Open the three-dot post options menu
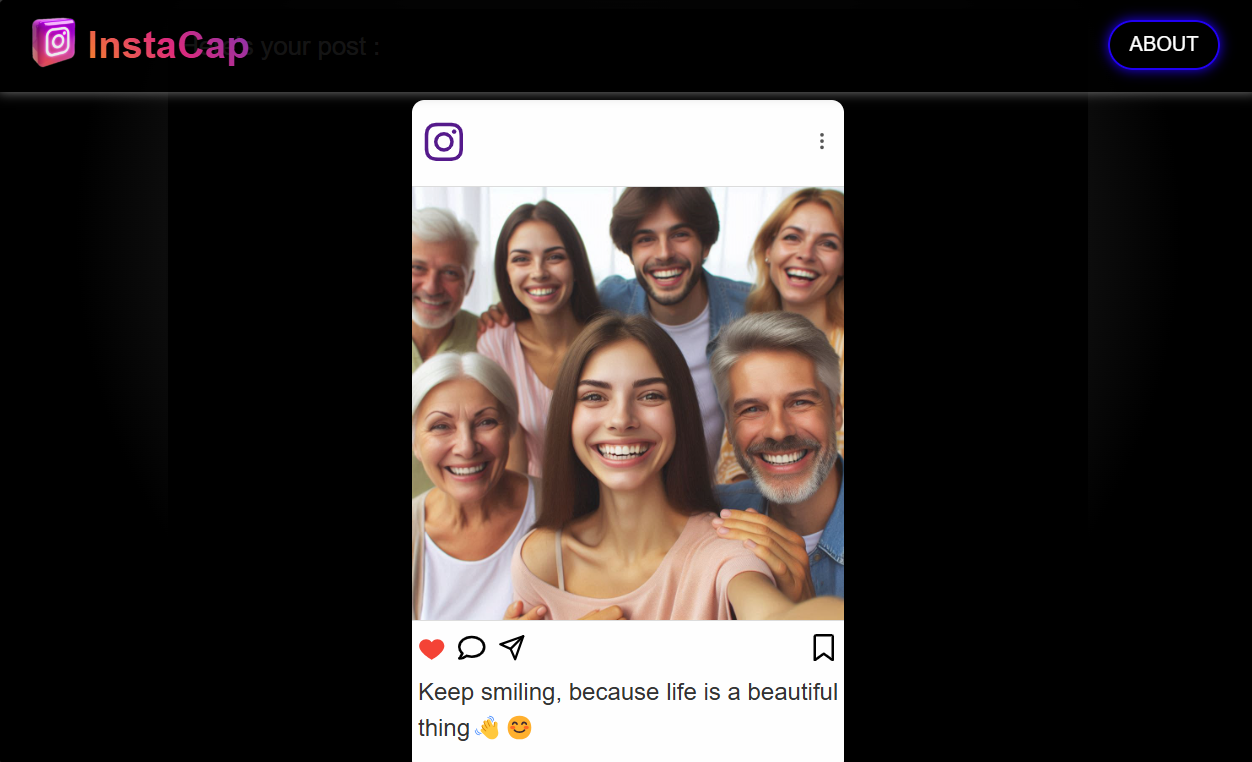Screen dimensions: 1252x762 coord(821,142)
